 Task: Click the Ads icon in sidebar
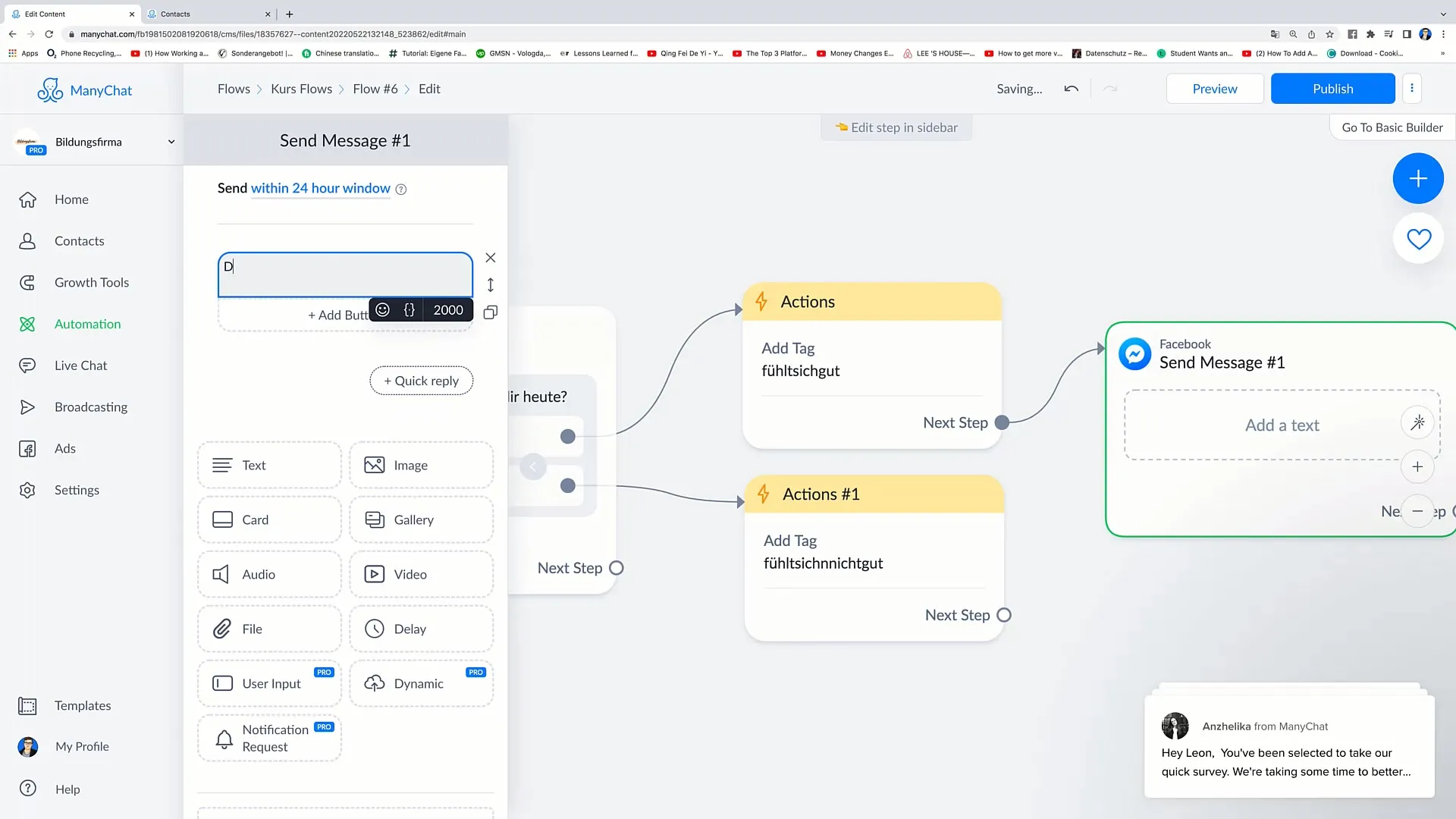click(27, 449)
